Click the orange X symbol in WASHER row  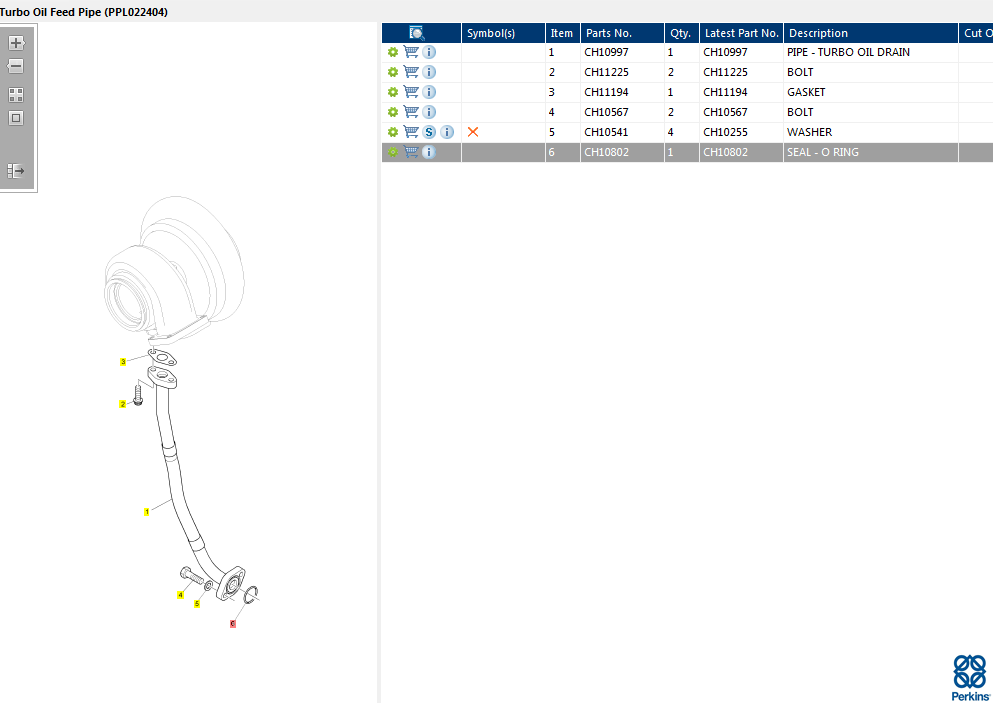point(472,132)
